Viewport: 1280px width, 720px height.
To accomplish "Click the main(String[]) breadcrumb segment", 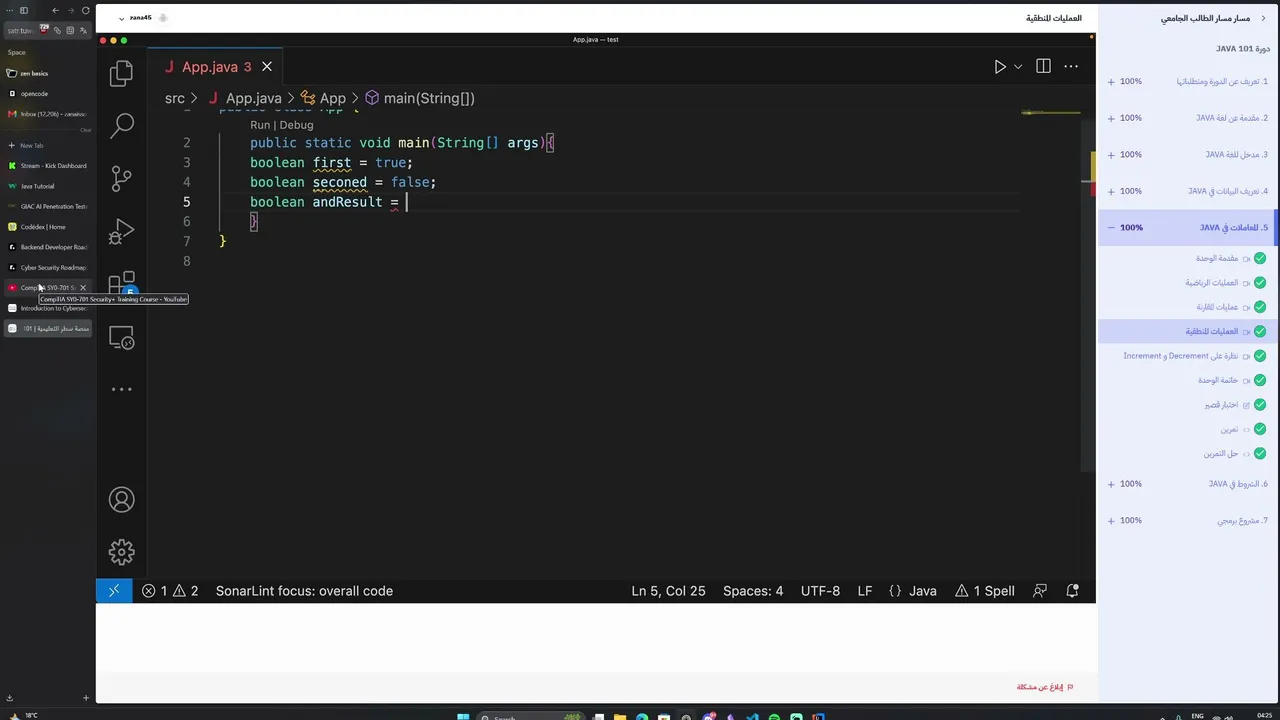I will [x=420, y=98].
